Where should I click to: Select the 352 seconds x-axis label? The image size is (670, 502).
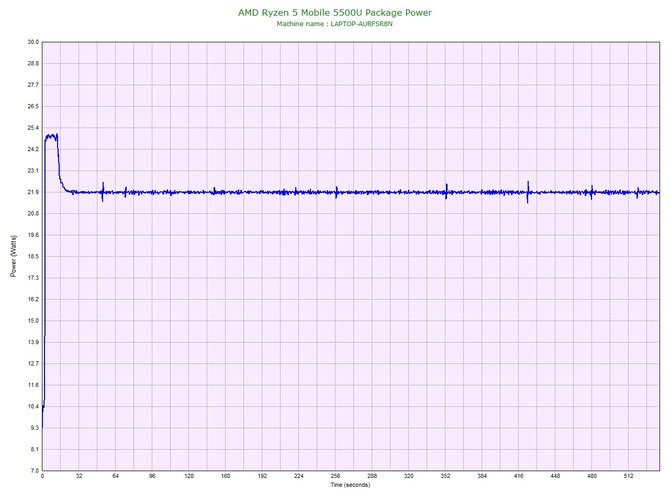click(445, 476)
